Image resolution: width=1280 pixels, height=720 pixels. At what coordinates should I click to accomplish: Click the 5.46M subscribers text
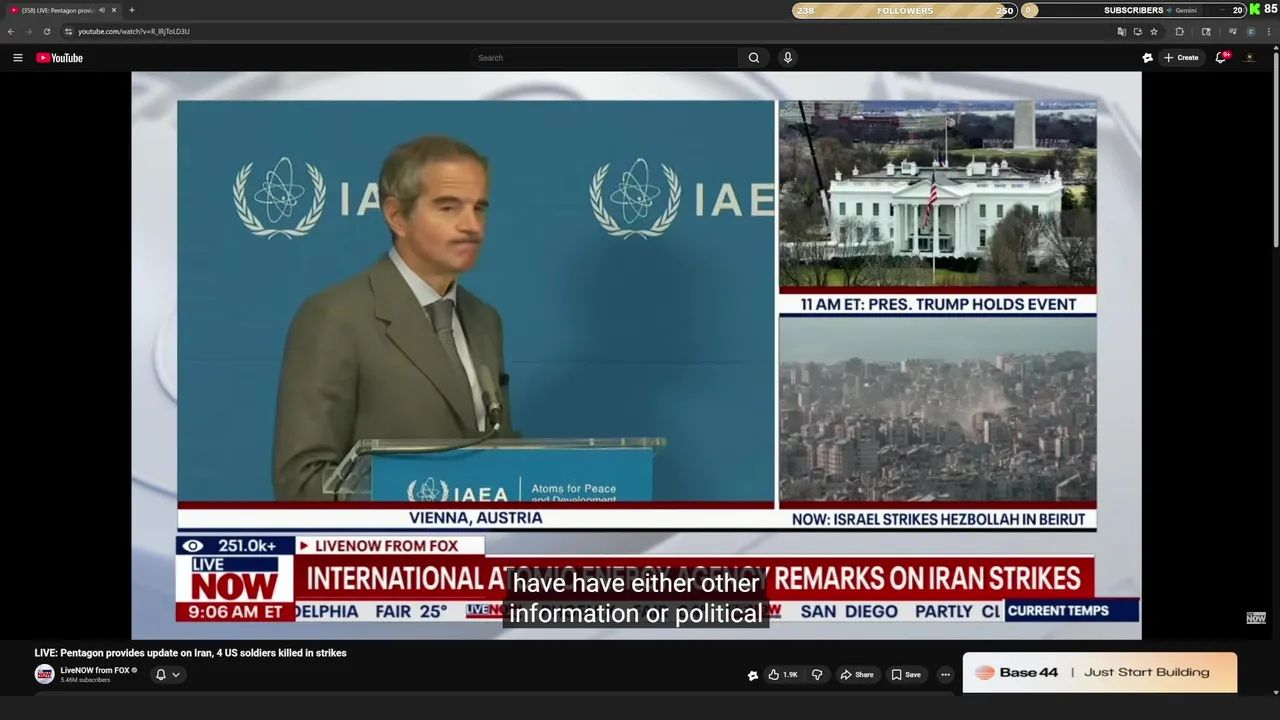pyautogui.click(x=85, y=680)
